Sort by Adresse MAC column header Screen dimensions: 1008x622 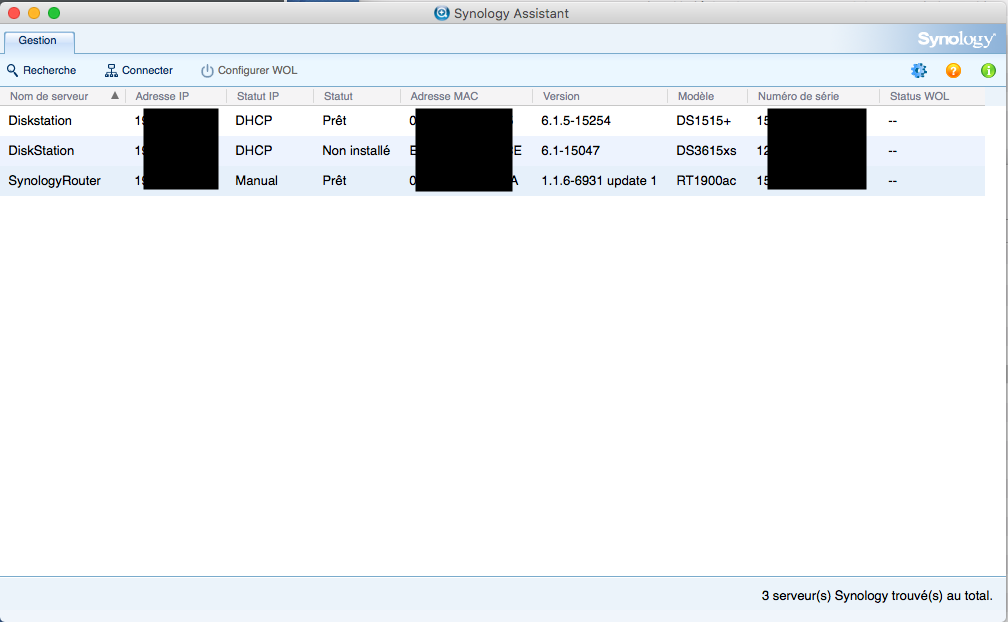pos(444,96)
